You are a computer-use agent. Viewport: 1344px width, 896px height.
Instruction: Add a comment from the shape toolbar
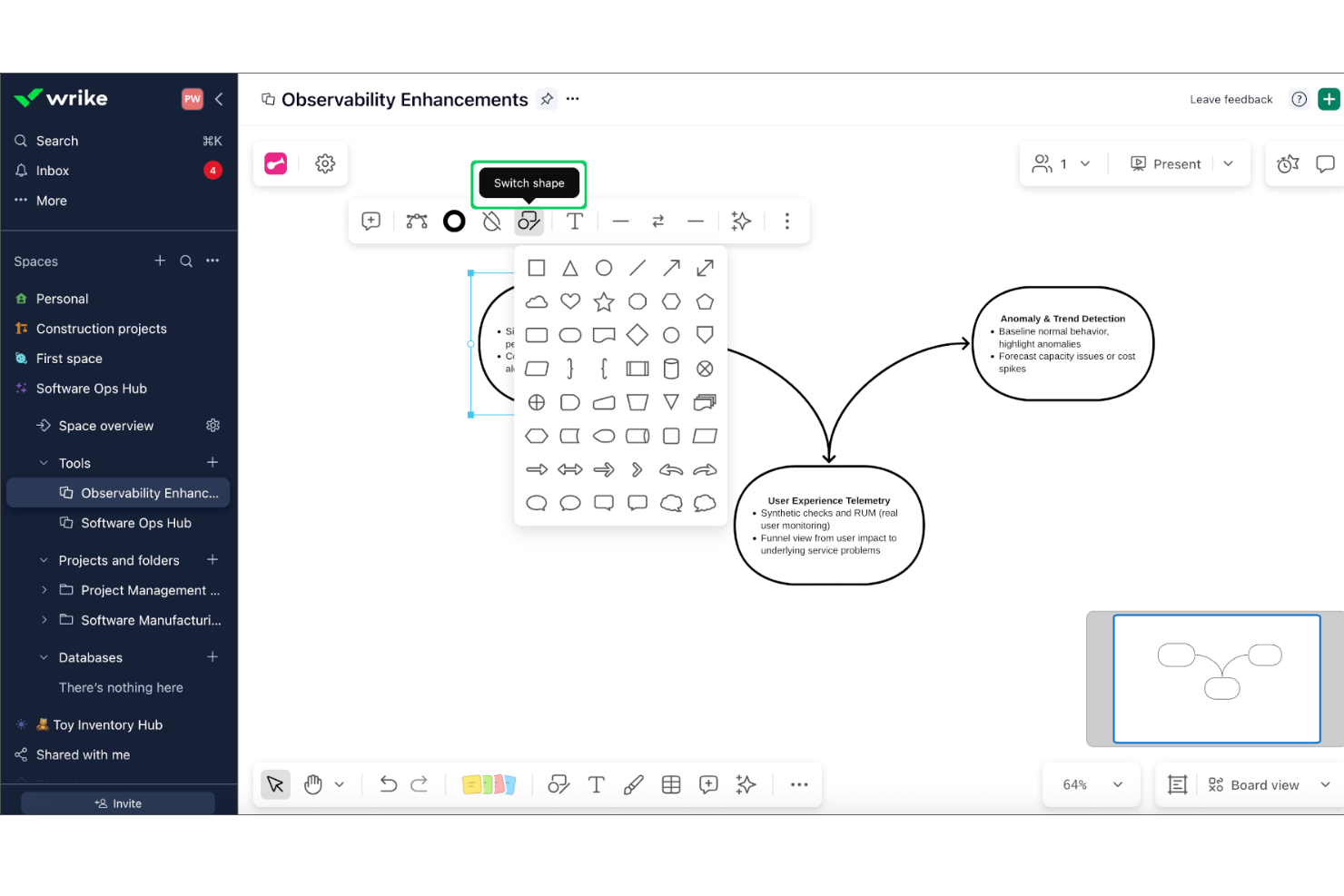(x=371, y=221)
